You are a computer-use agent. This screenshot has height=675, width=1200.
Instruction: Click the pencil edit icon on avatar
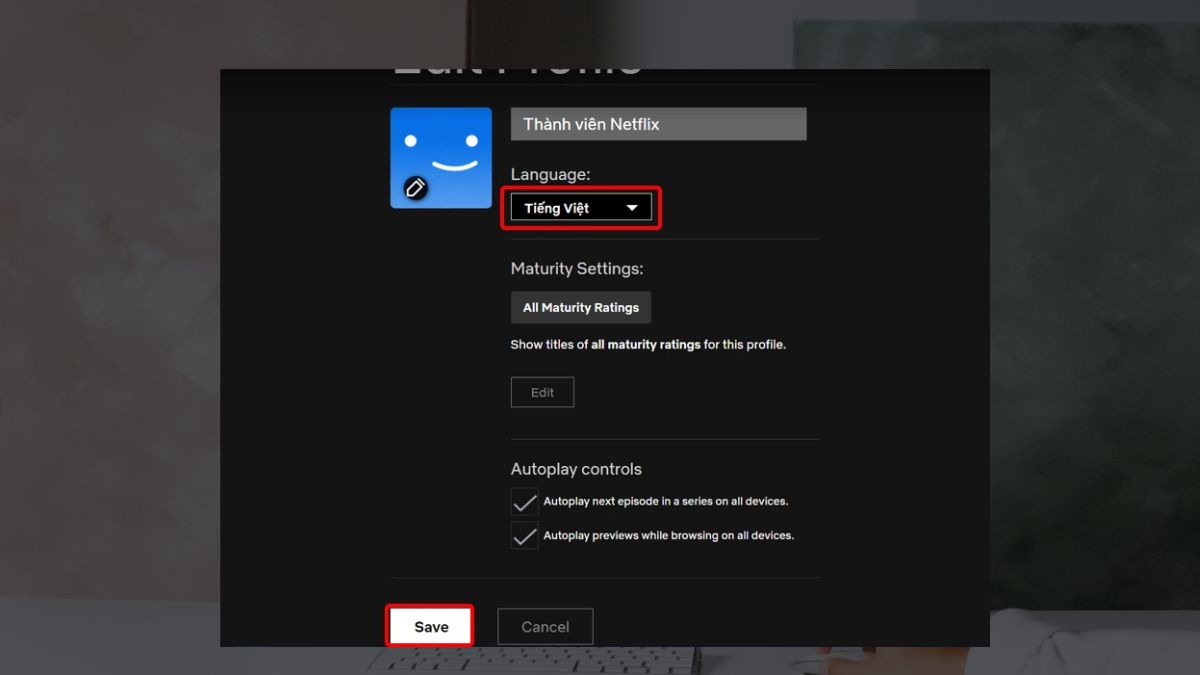point(415,187)
